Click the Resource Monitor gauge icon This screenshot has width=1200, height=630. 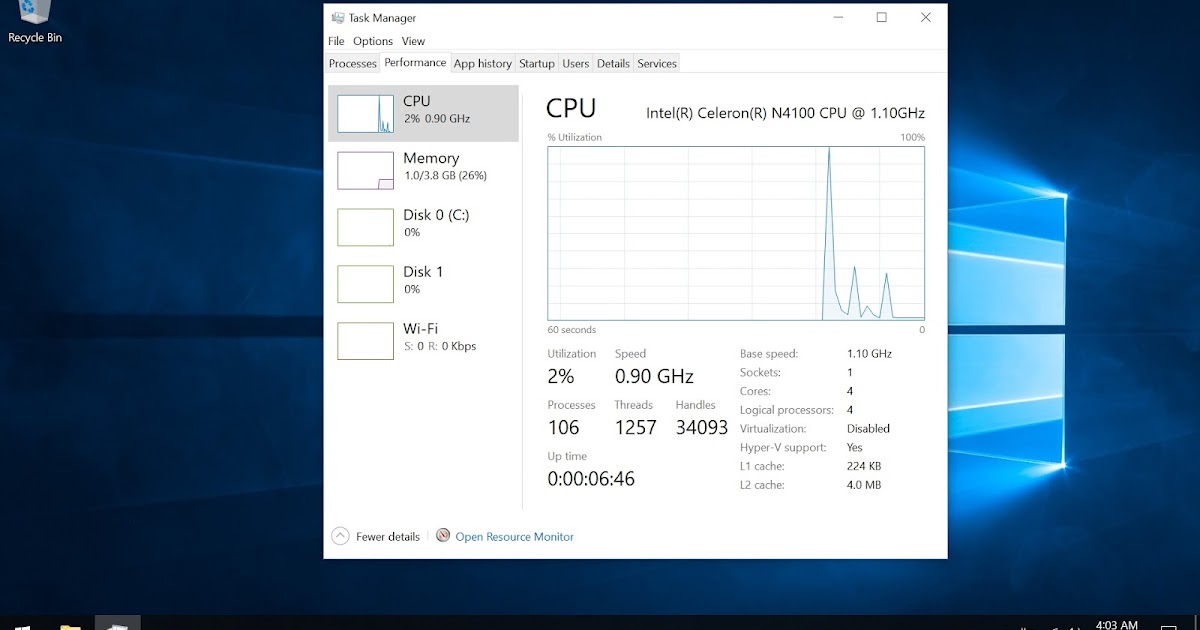click(x=443, y=536)
